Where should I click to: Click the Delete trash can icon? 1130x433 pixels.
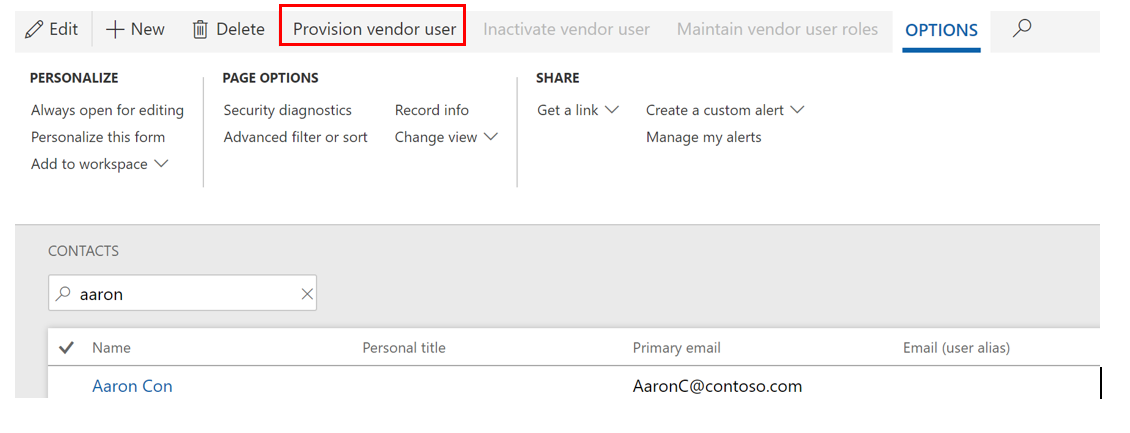pos(200,30)
